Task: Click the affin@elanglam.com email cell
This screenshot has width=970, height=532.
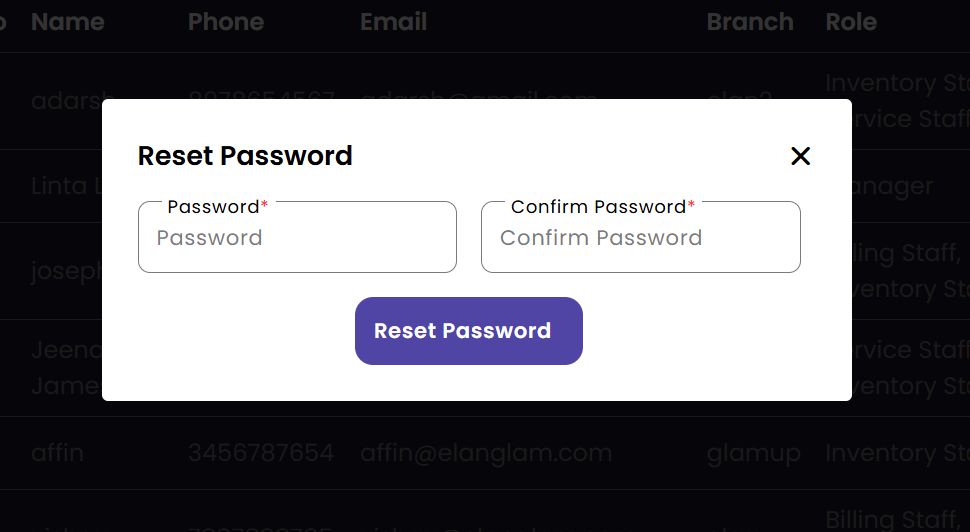Action: point(486,453)
